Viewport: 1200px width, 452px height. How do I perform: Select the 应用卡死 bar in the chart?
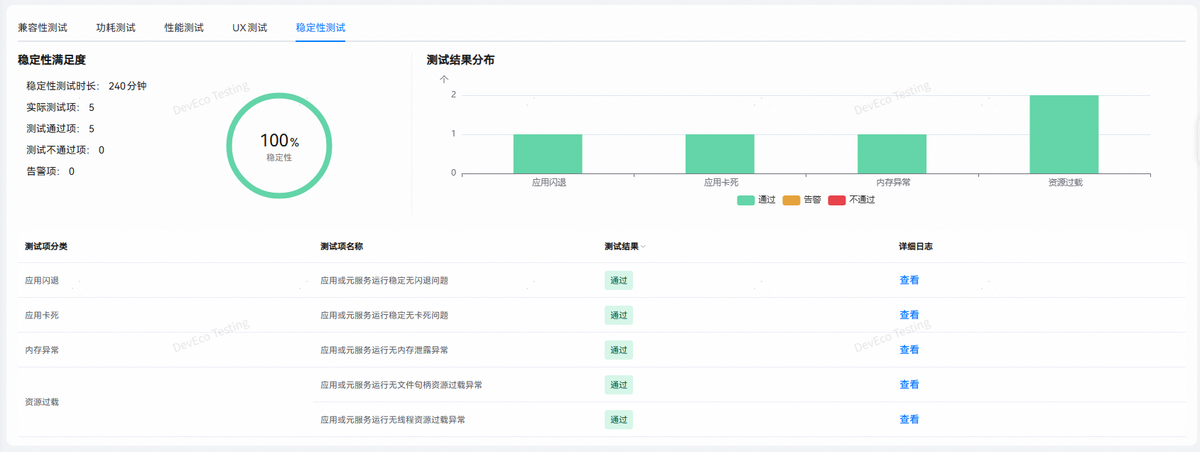[x=720, y=153]
